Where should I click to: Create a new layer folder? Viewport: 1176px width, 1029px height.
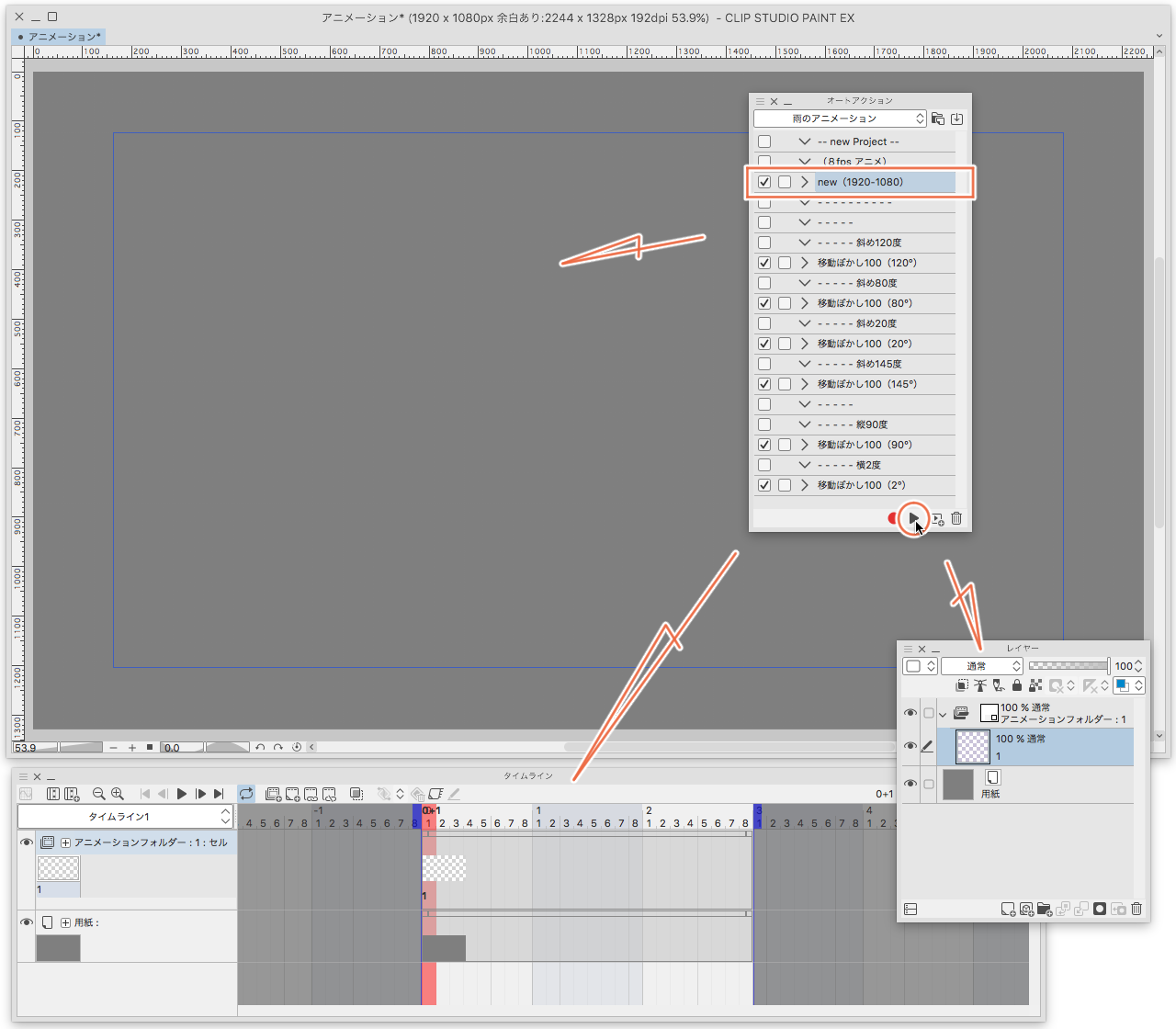[1045, 909]
